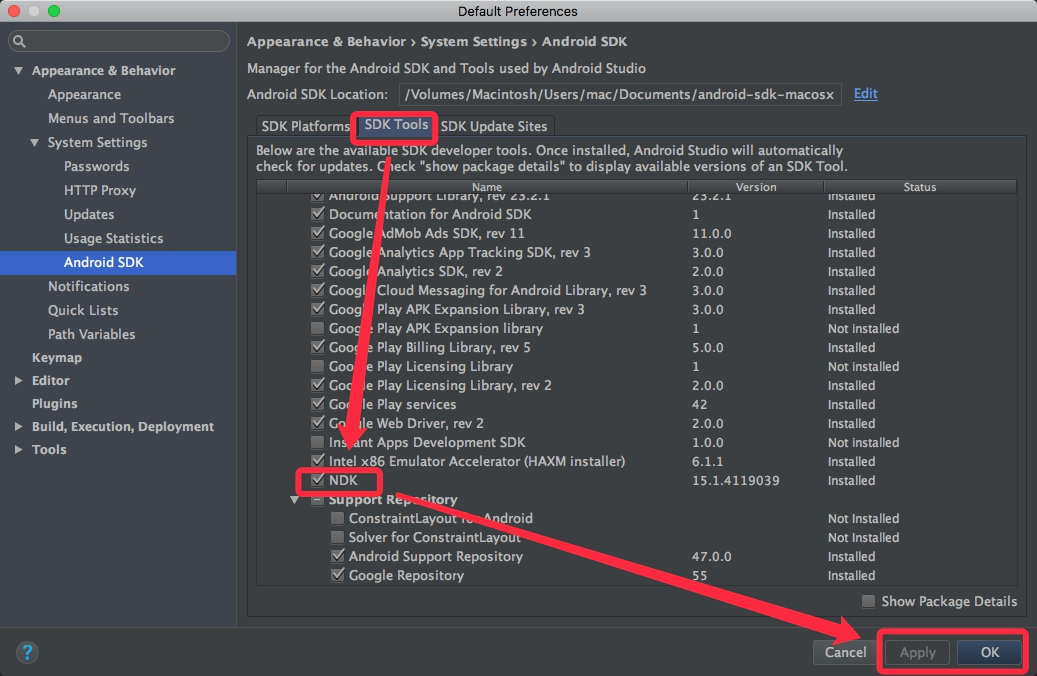
Task: Click the Google Play services version 42 cell
Action: pyautogui.click(x=699, y=404)
